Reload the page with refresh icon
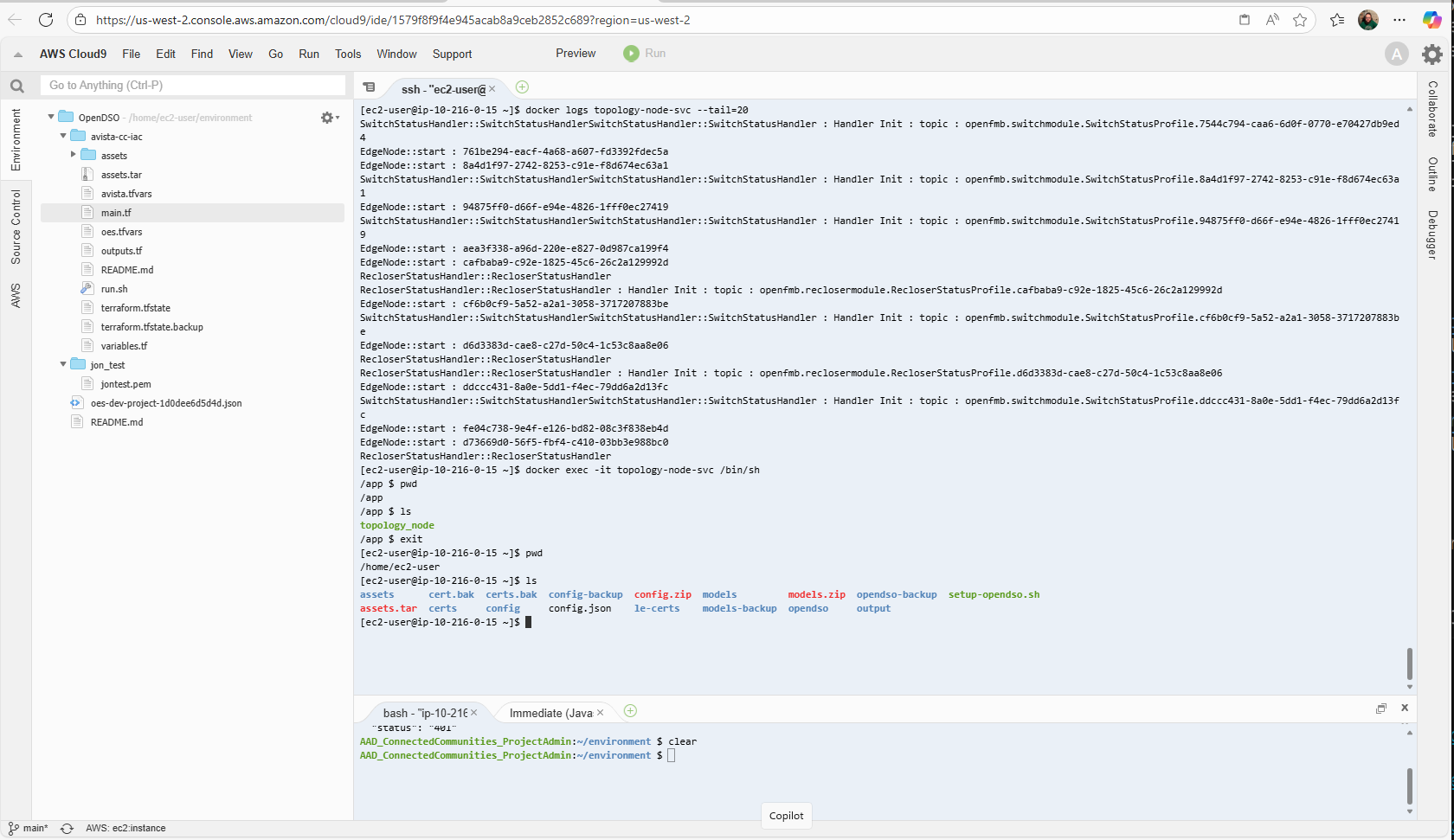 click(46, 20)
